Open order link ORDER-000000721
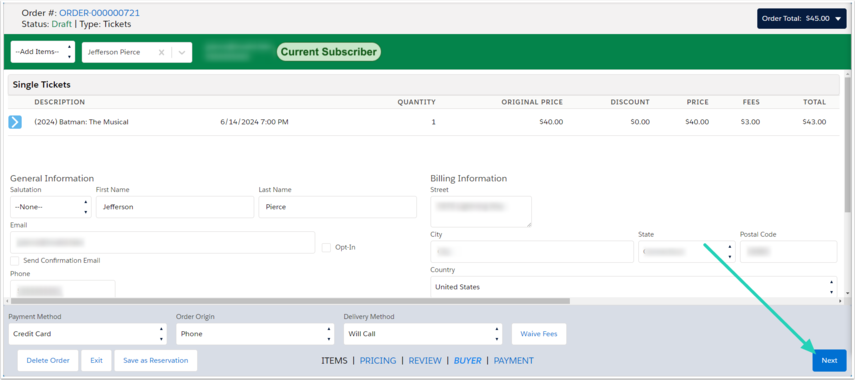 click(x=99, y=13)
